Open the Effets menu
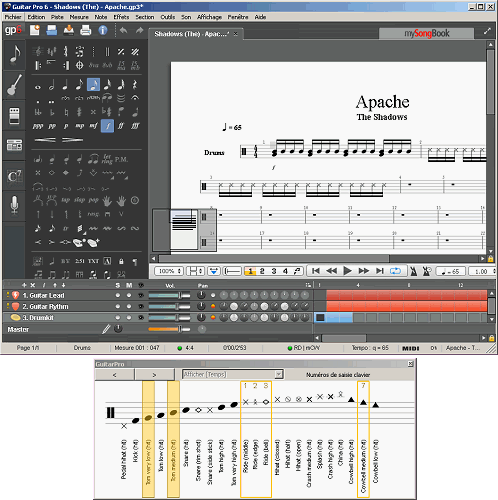The image size is (498, 500). [121, 17]
